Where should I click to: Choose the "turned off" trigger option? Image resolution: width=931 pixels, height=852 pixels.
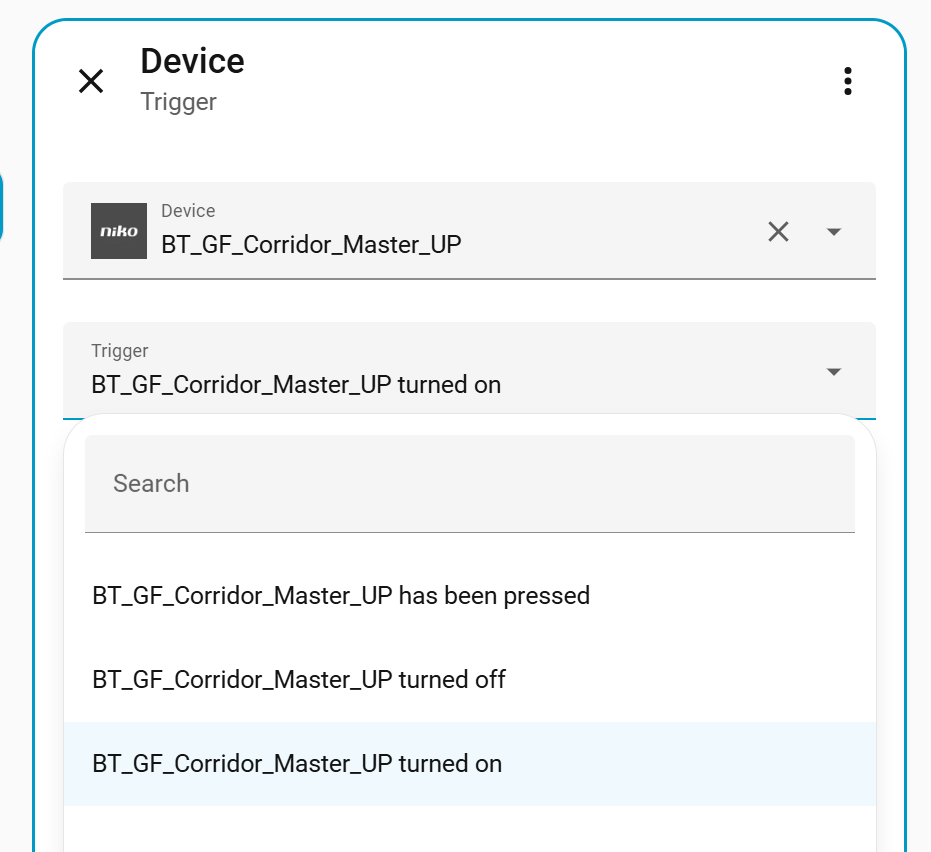click(x=299, y=680)
